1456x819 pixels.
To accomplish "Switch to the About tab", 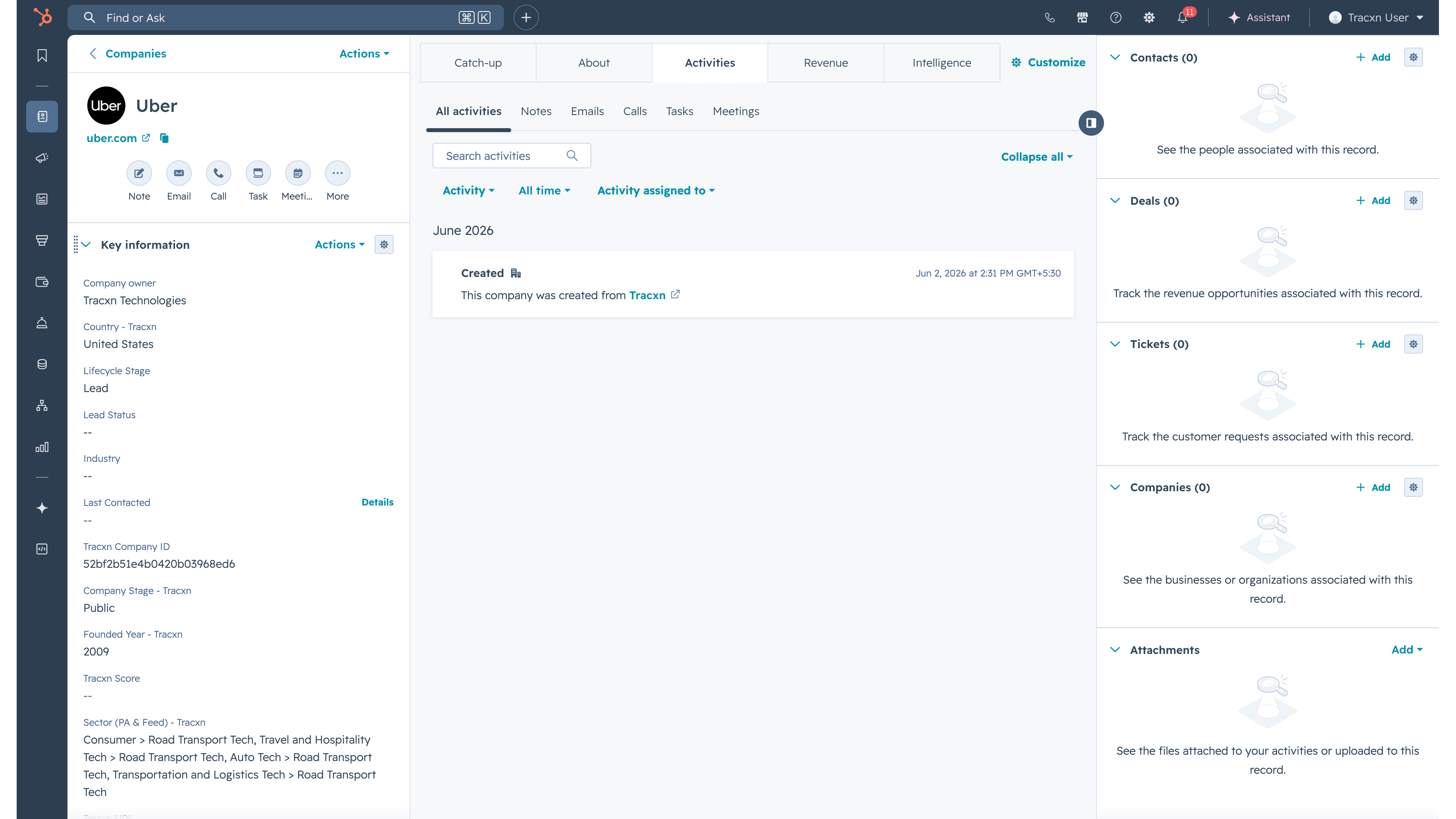I will click(594, 63).
